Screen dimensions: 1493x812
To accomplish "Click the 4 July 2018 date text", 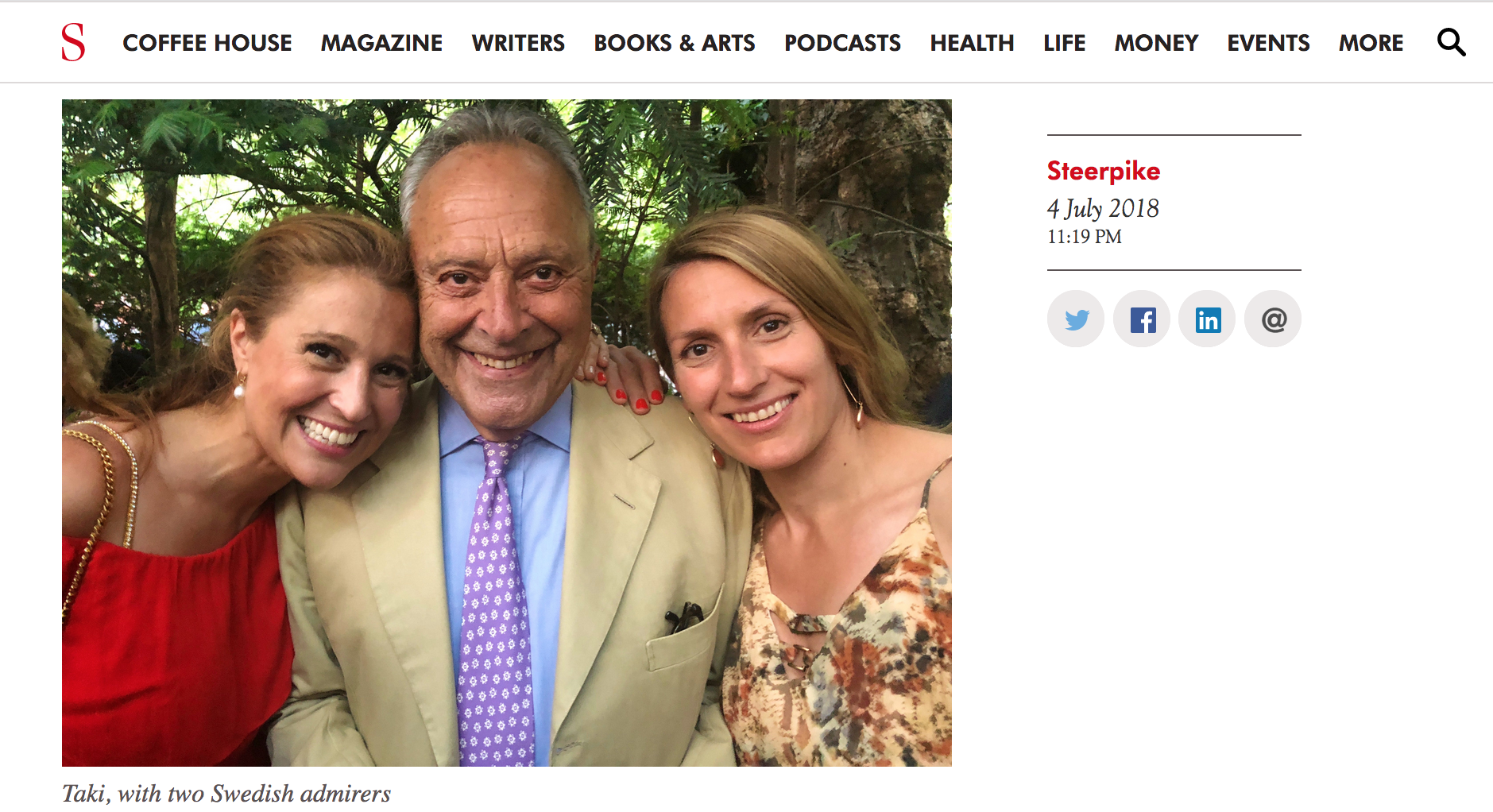I will (1103, 208).
